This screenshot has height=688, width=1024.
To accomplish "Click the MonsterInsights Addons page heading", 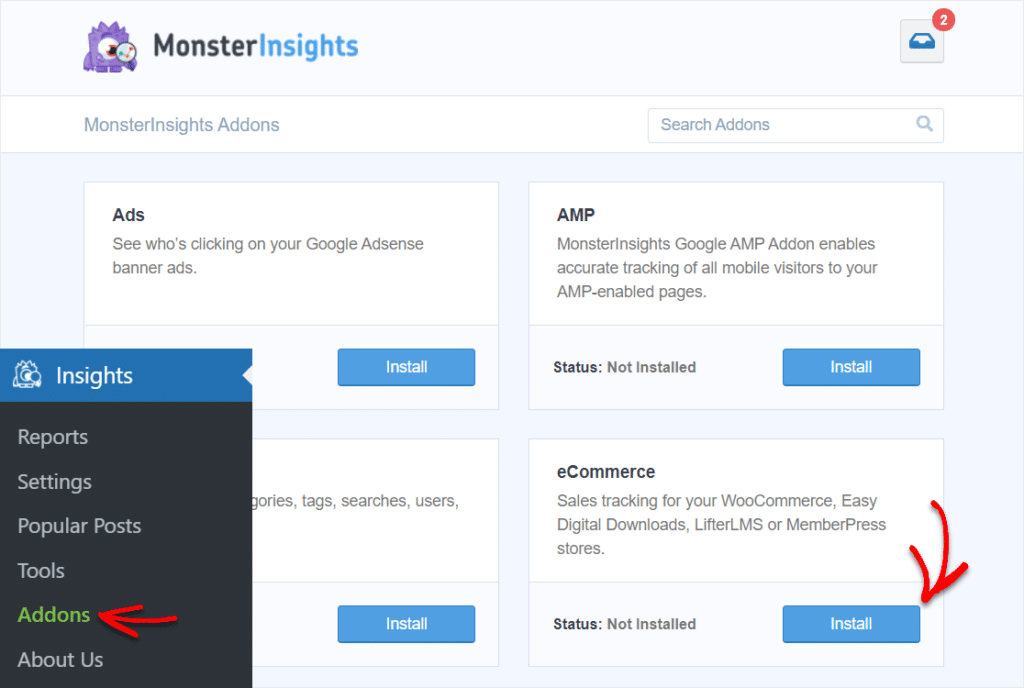I will [x=181, y=124].
